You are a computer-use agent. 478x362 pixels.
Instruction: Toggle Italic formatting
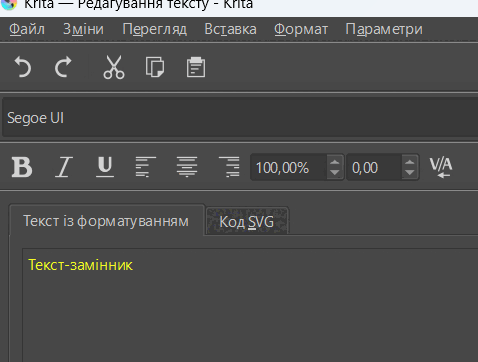pyautogui.click(x=64, y=167)
